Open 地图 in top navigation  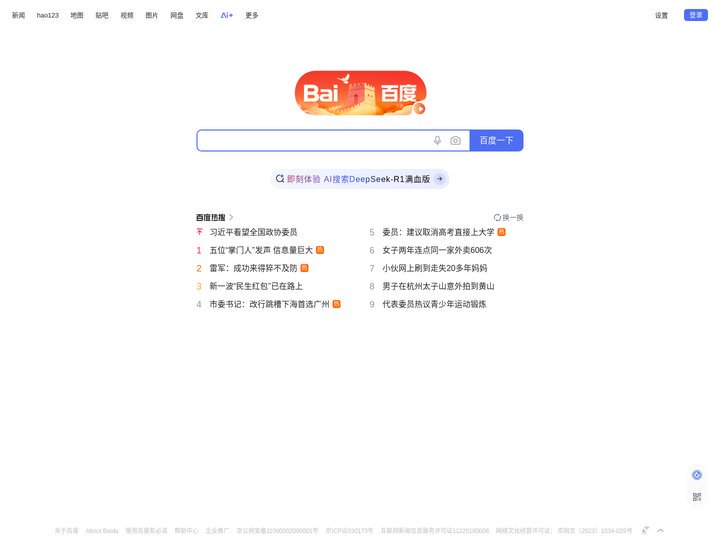click(77, 15)
